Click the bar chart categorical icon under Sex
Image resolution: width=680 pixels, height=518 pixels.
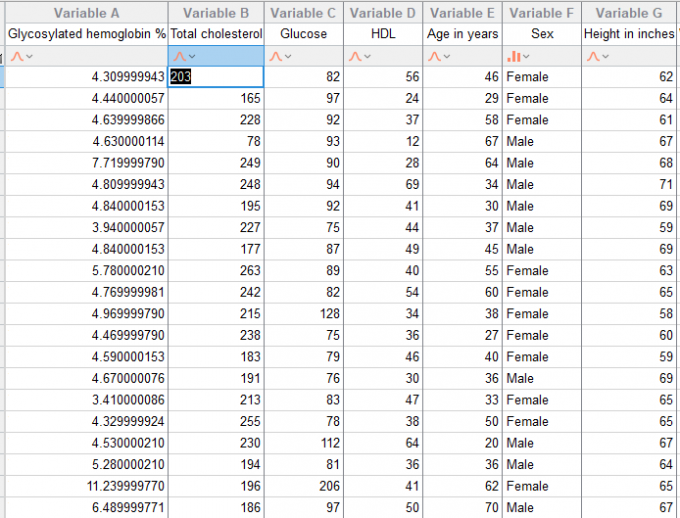514,56
